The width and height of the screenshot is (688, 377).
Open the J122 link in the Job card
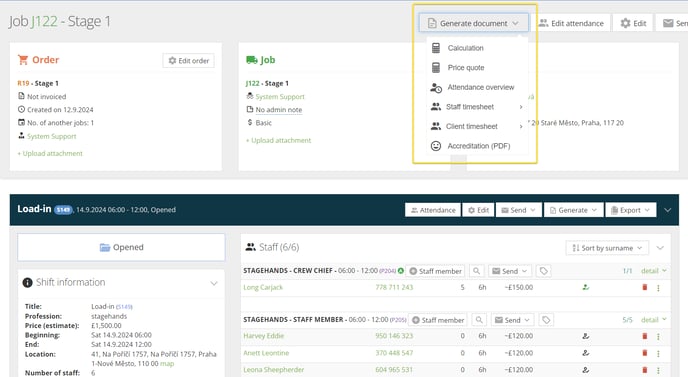point(252,83)
